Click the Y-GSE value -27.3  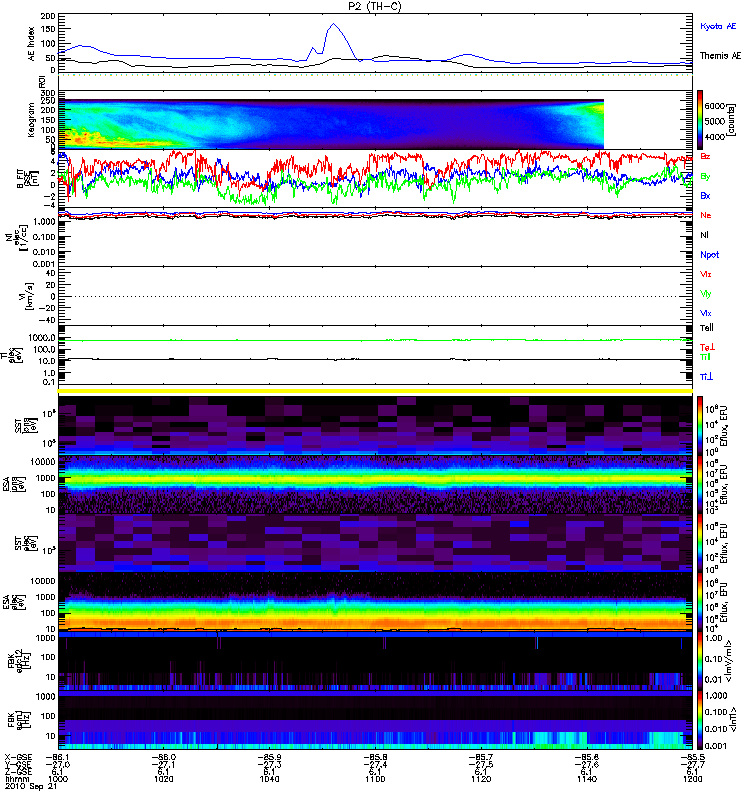[269, 765]
